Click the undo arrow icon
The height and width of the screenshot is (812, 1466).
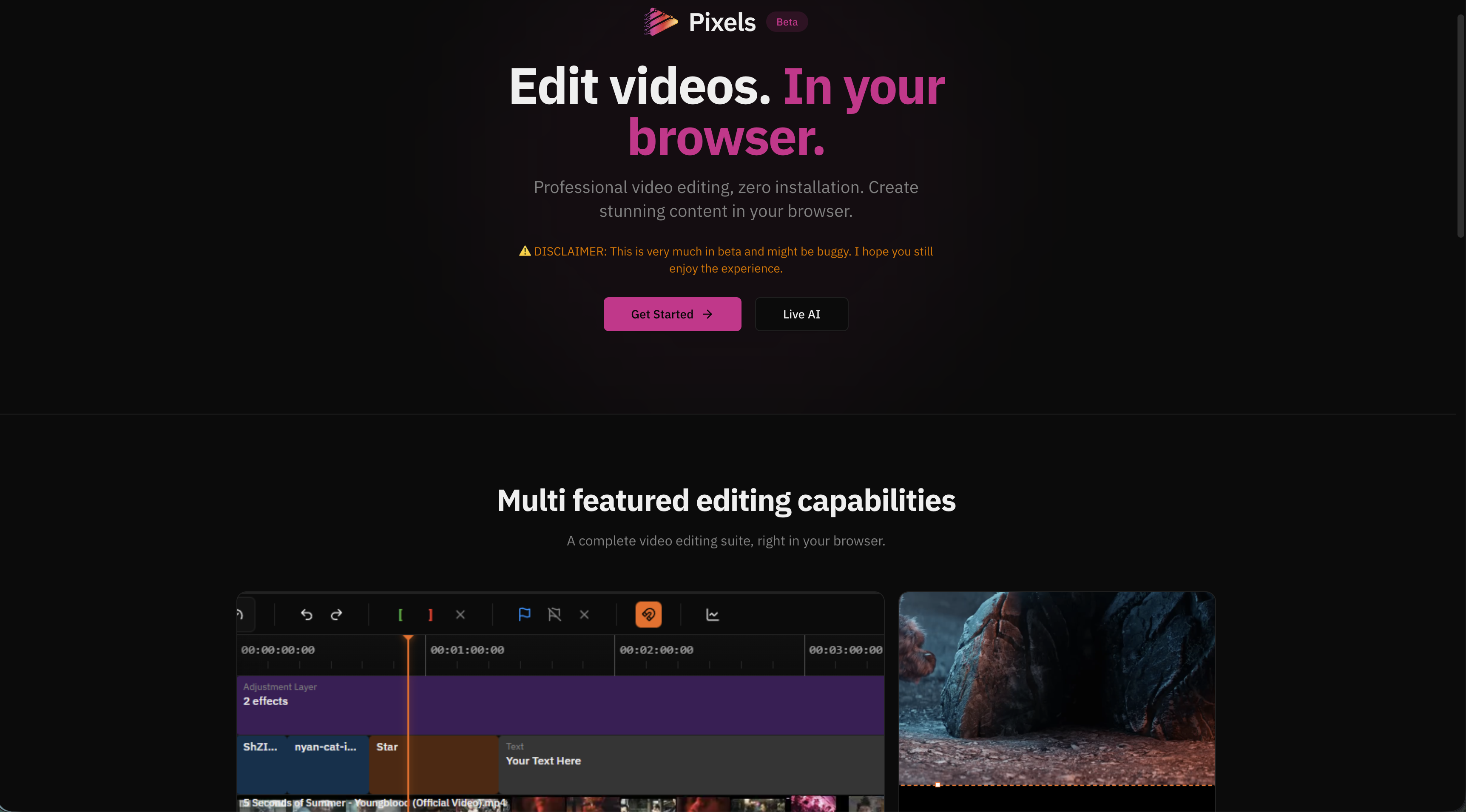pyautogui.click(x=306, y=615)
